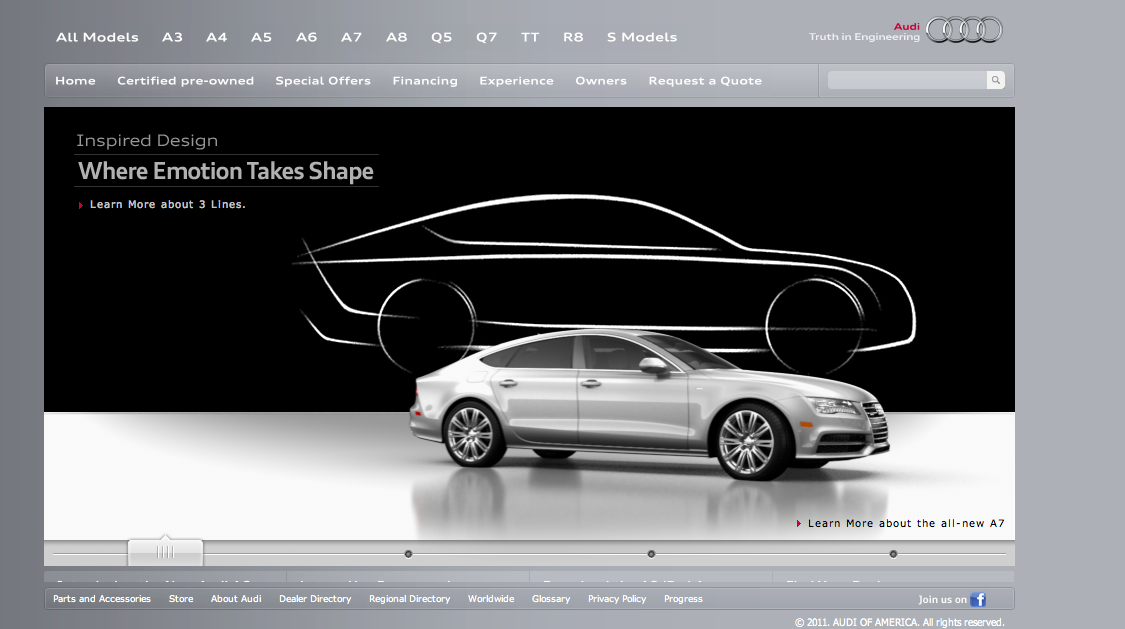Click the Audi four rings logo
The image size is (1125, 629).
[x=964, y=30]
